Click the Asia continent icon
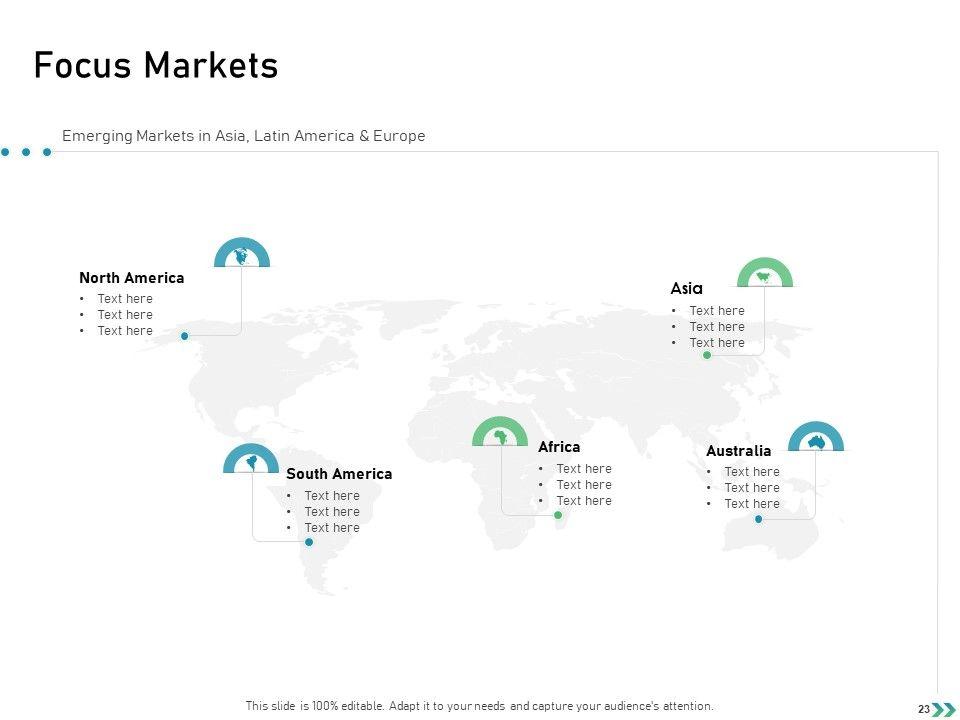960x720 pixels. [765, 274]
